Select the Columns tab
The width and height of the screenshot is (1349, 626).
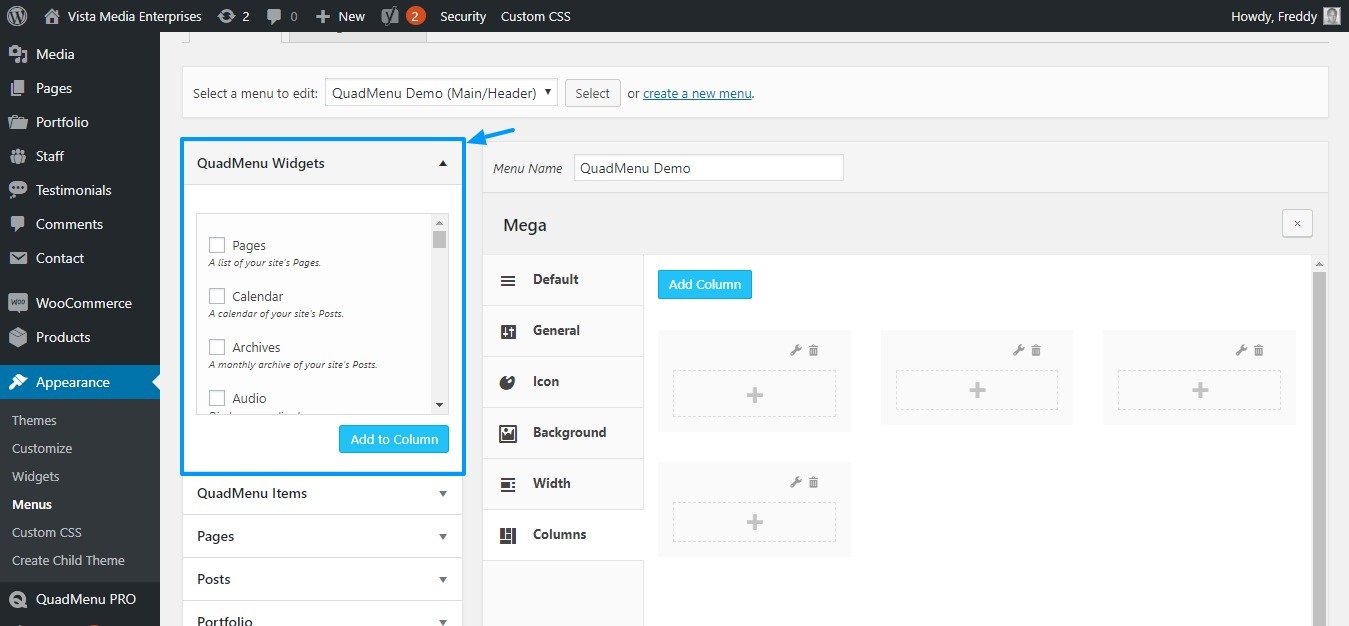(563, 535)
